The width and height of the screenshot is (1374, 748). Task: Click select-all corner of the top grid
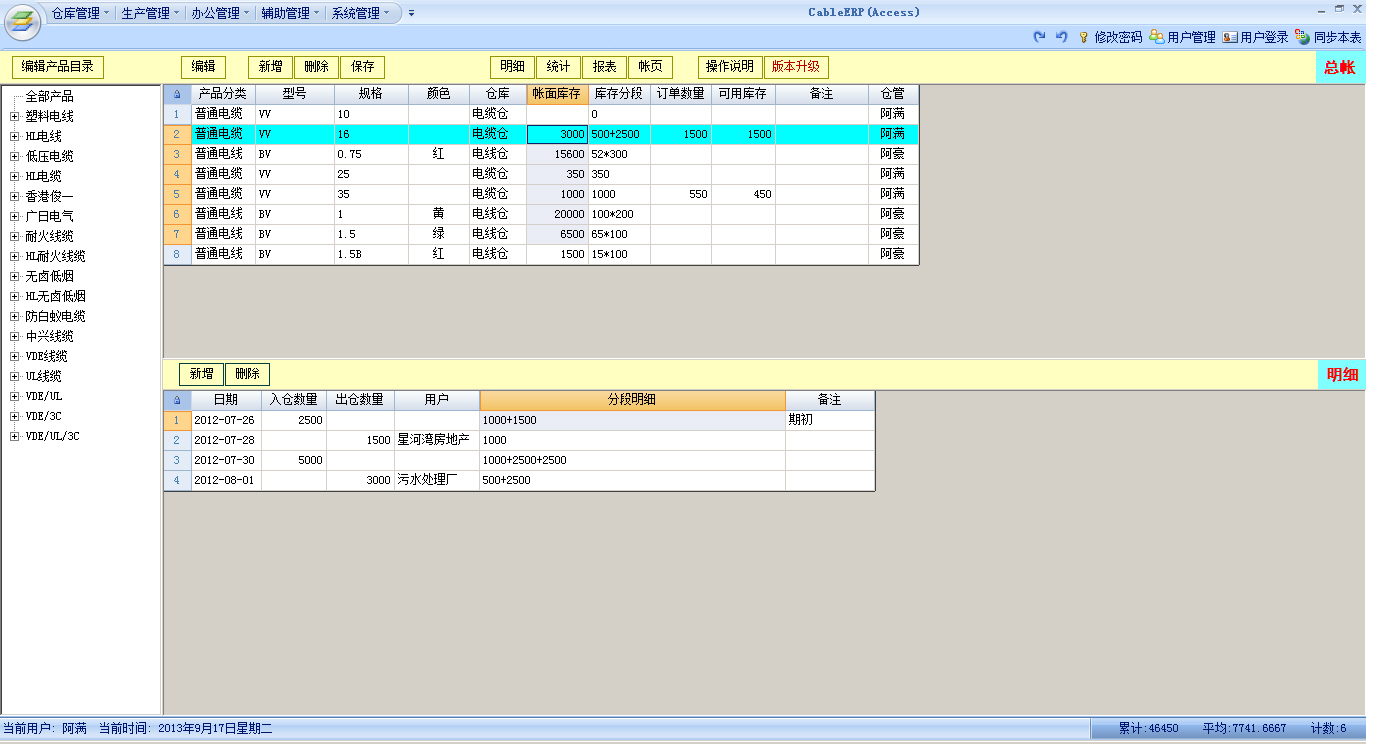[177, 94]
